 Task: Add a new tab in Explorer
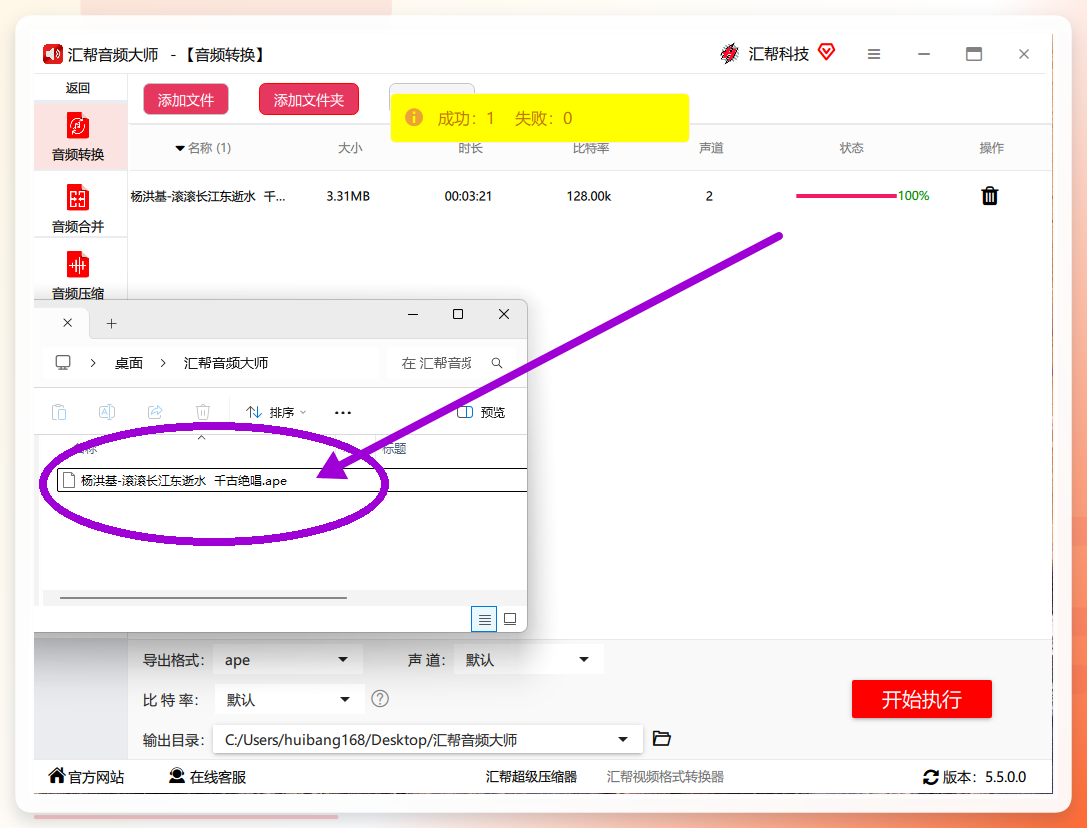click(111, 323)
